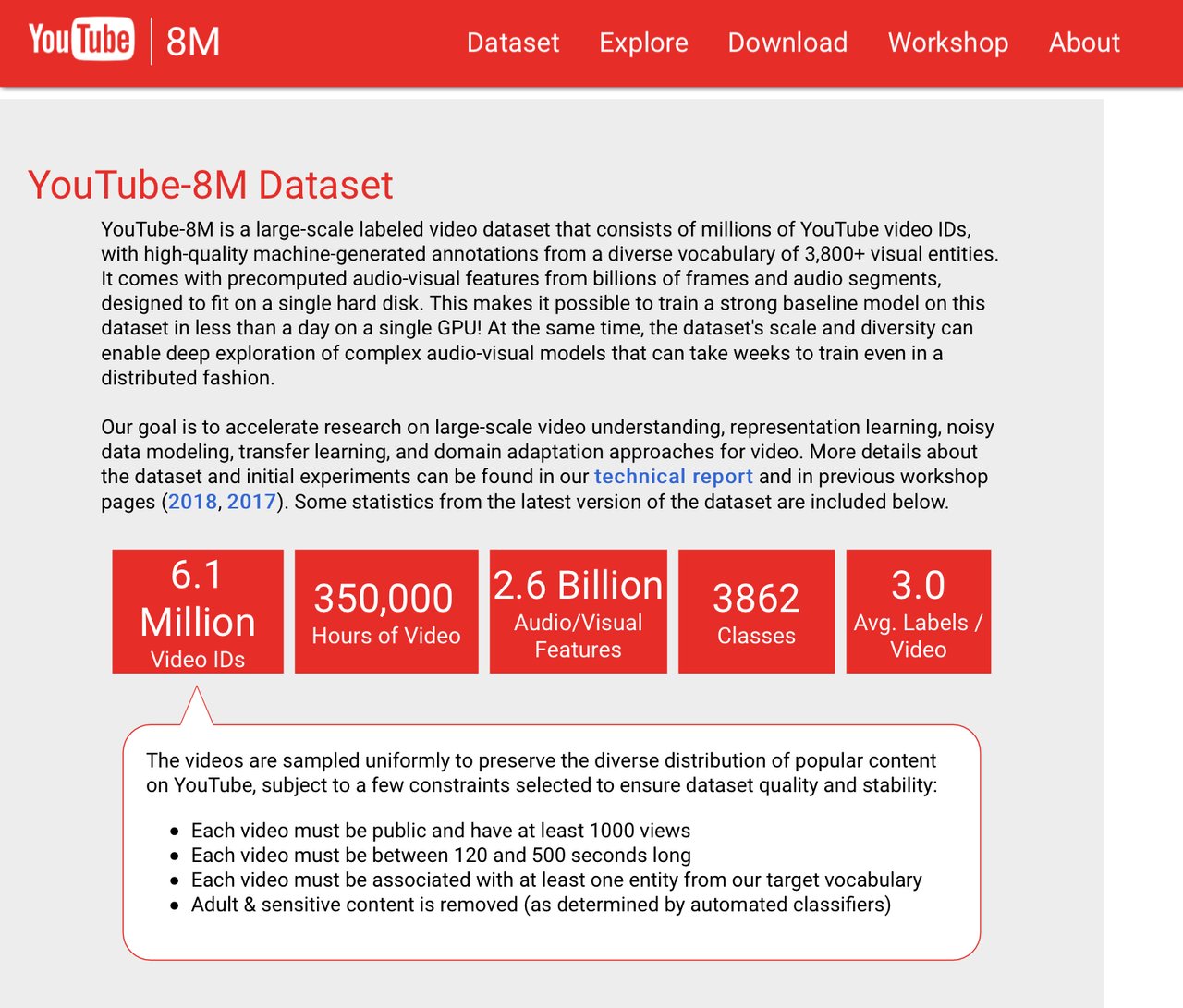
Task: Click bullet about 120 and 500 seconds
Action: click(441, 856)
